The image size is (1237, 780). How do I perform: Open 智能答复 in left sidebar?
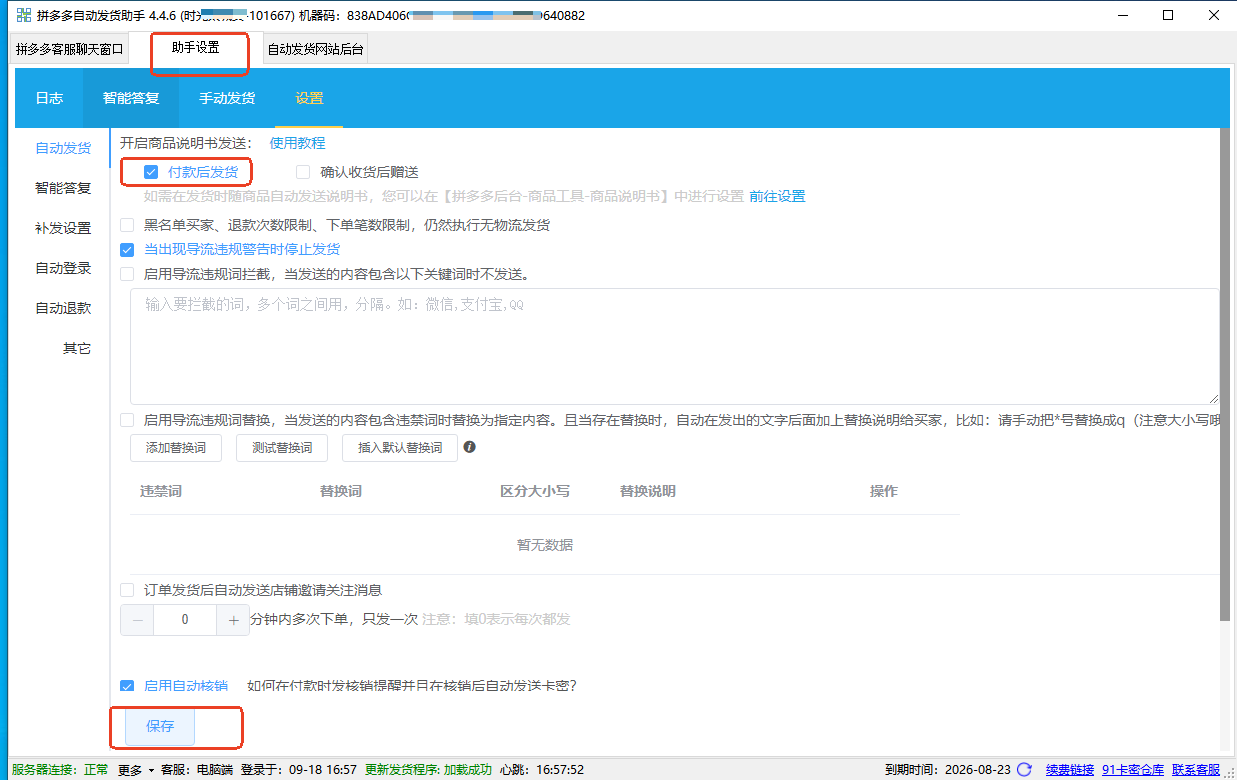[63, 188]
